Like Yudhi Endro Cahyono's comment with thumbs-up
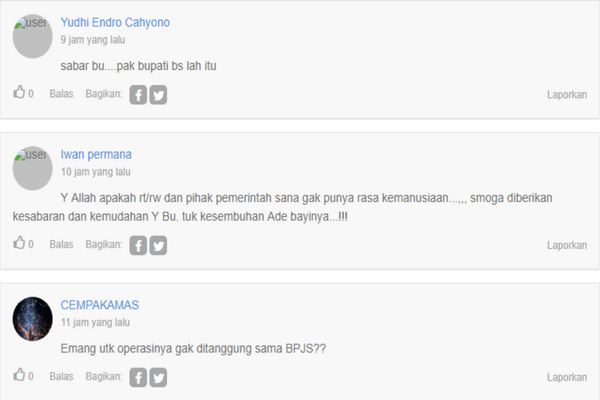The height and width of the screenshot is (400, 600). [19, 92]
